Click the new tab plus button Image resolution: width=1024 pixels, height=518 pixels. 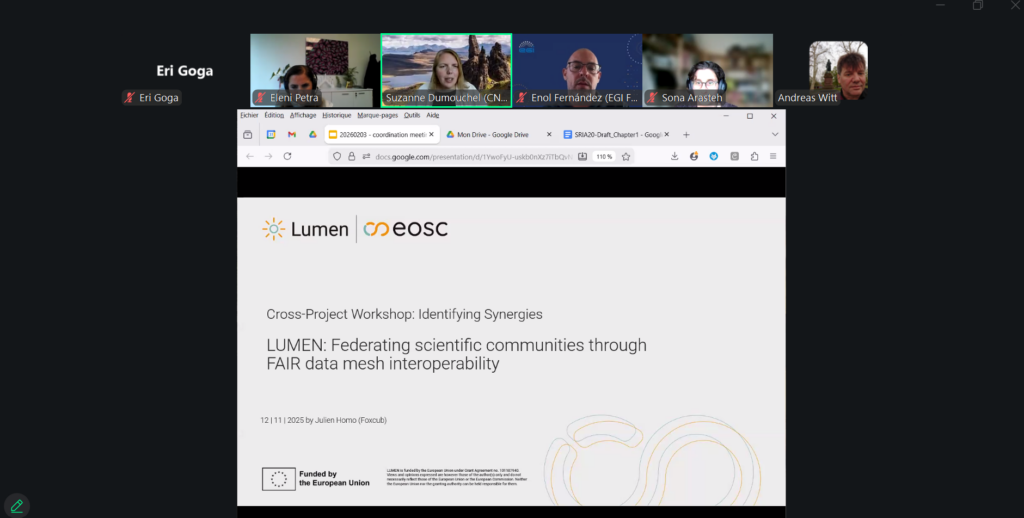(x=686, y=134)
